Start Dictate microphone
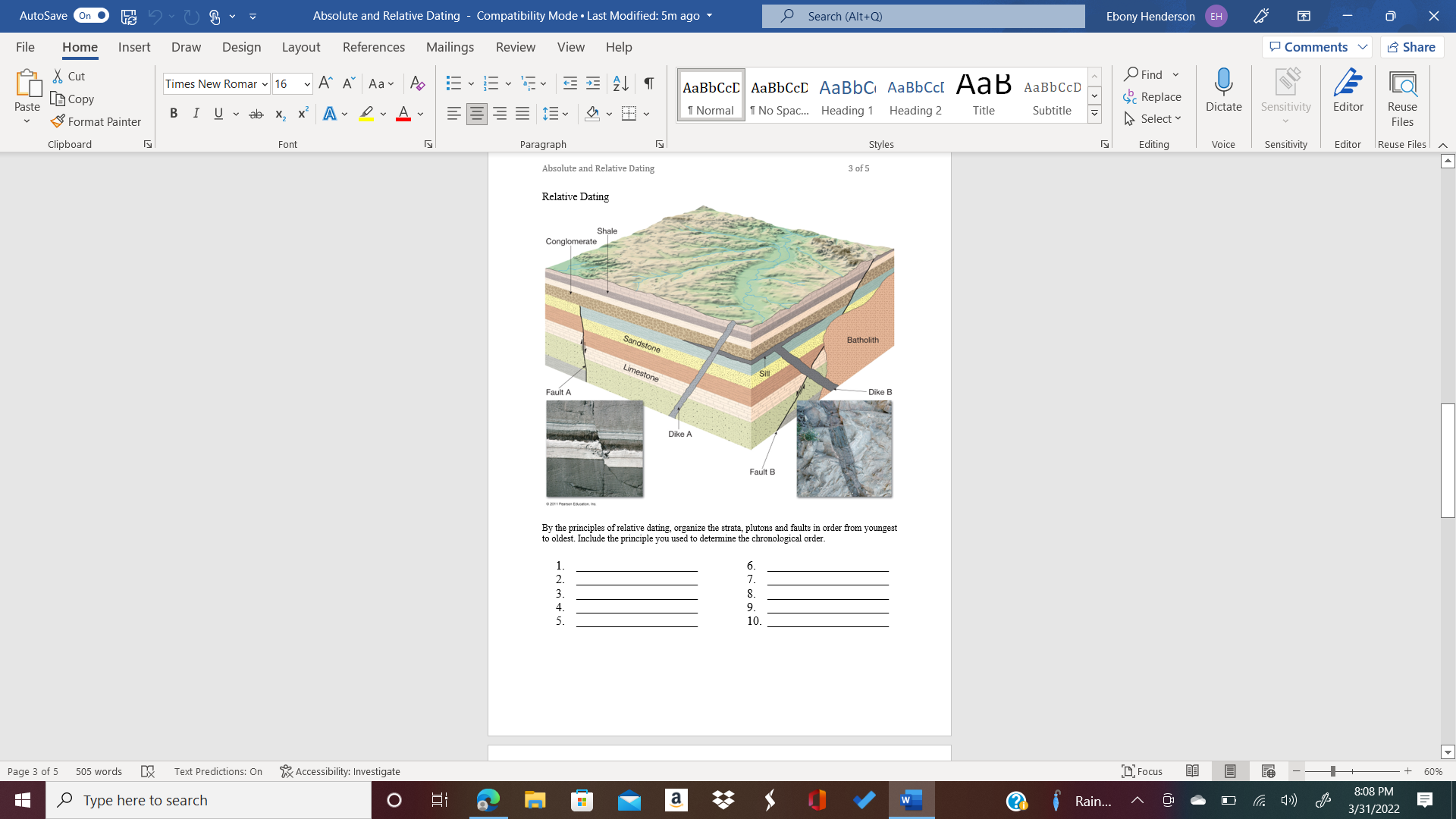Screen dimensions: 1456x819 1223,83
